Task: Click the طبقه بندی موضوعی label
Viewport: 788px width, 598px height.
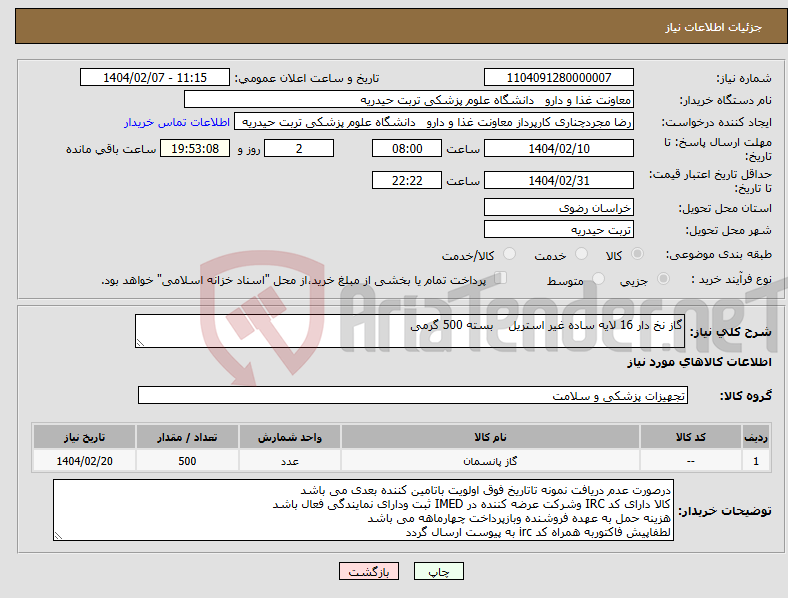Action: (719, 254)
